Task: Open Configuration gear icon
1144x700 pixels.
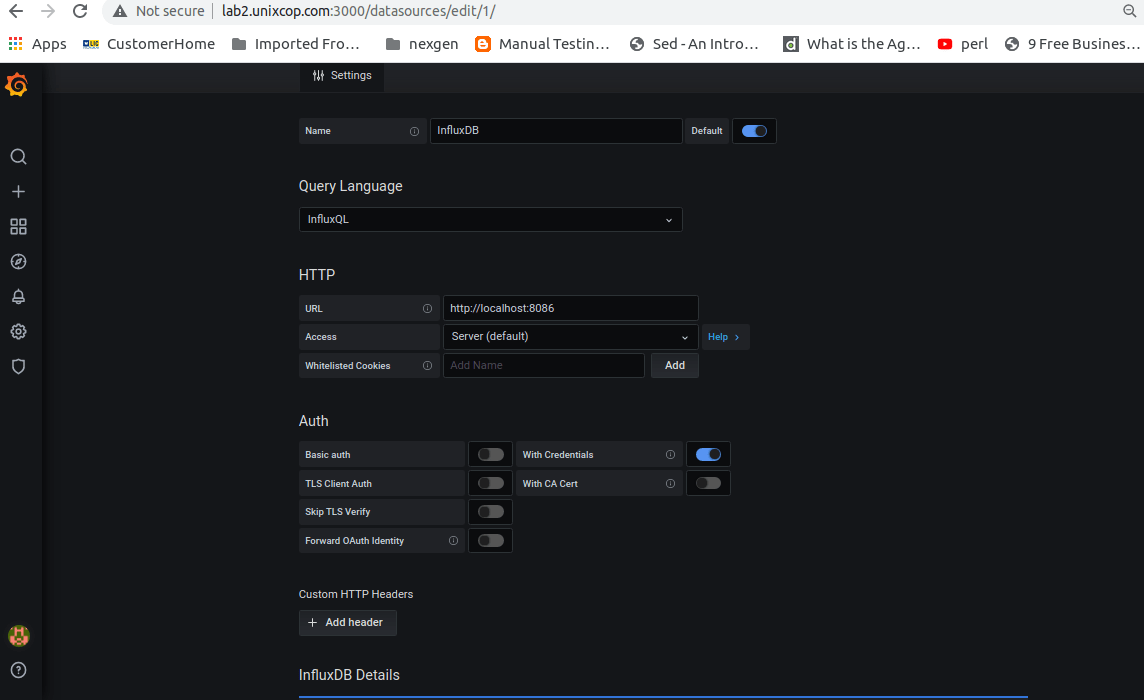Action: 18,331
